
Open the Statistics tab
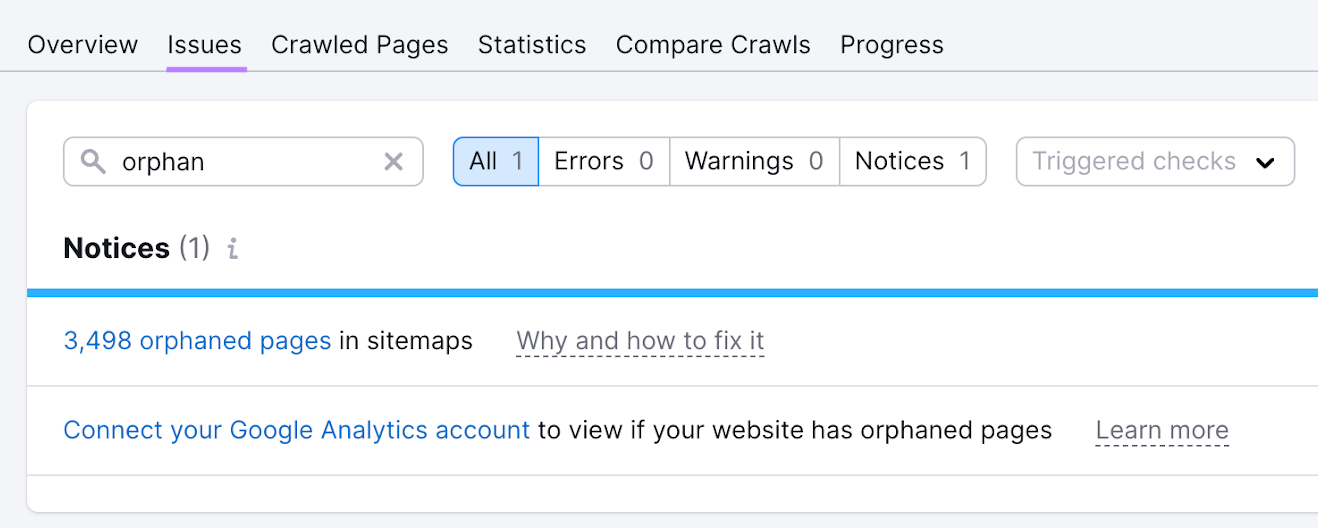pos(532,45)
